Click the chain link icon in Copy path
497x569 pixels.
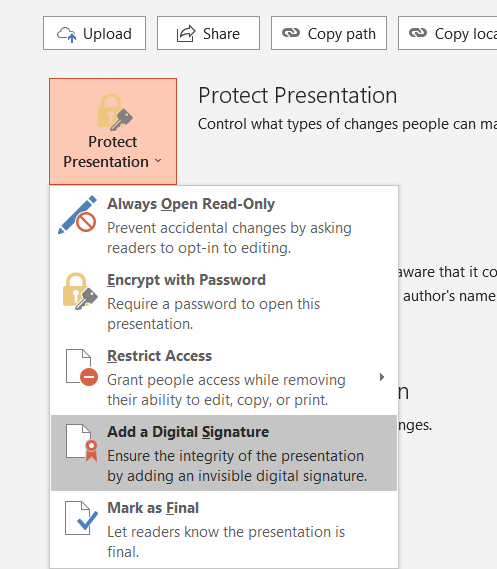291,33
